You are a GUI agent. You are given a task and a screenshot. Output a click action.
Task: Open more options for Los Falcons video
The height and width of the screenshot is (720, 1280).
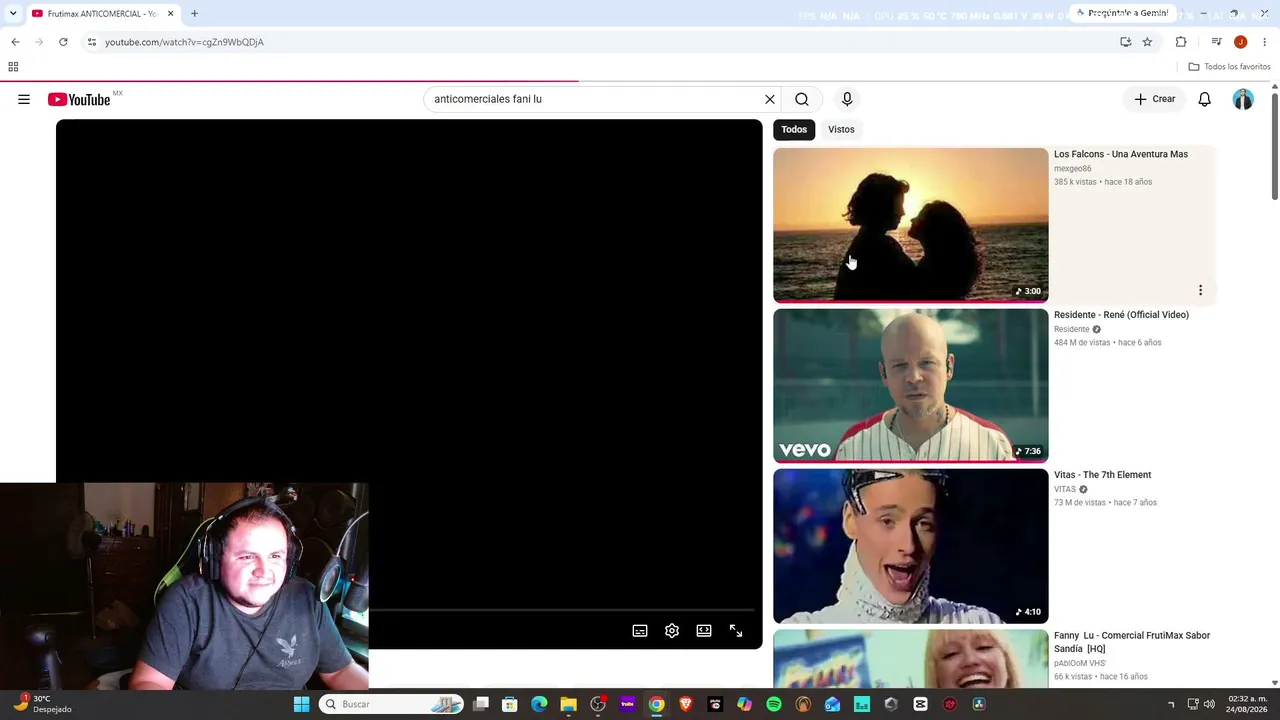[1200, 290]
